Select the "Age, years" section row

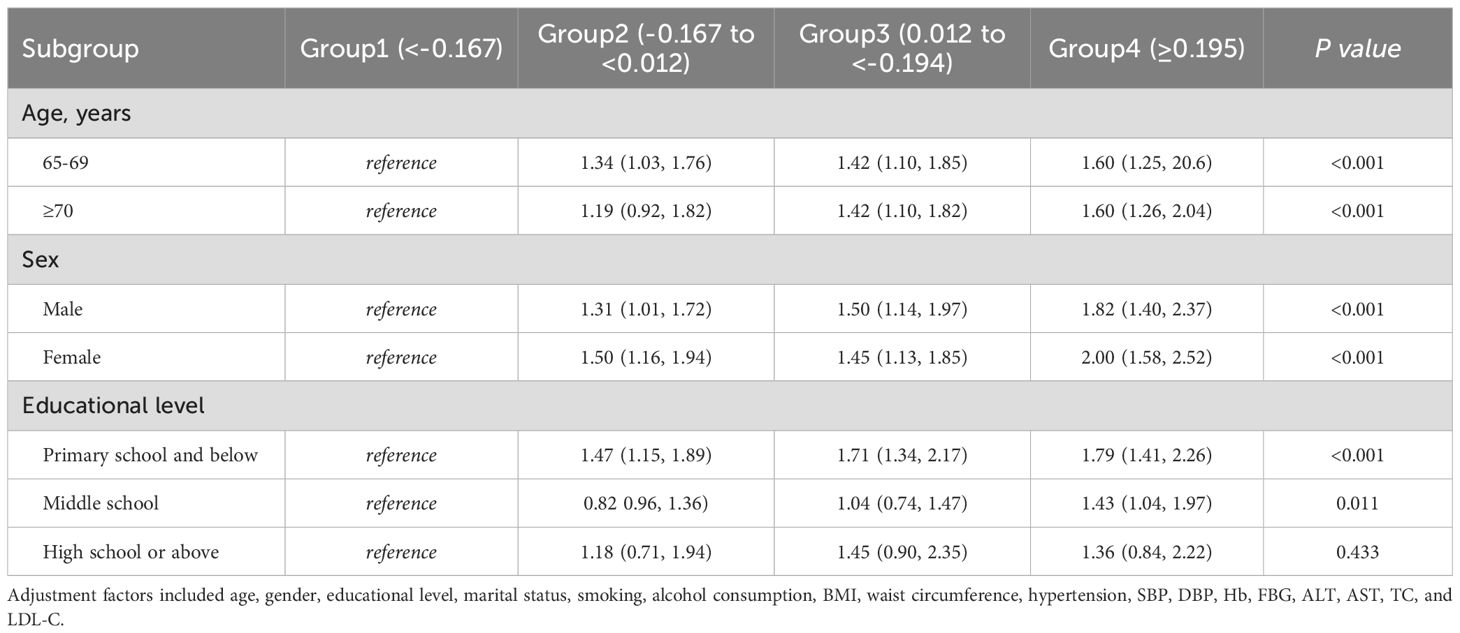click(x=77, y=114)
